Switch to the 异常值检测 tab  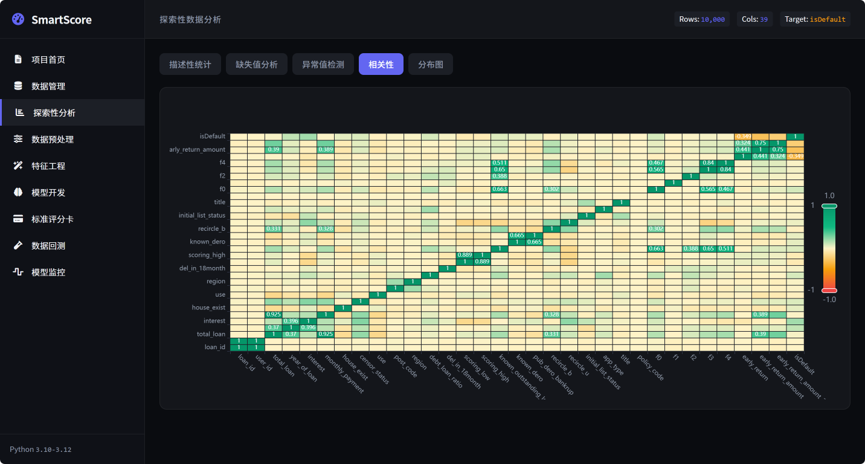point(323,64)
